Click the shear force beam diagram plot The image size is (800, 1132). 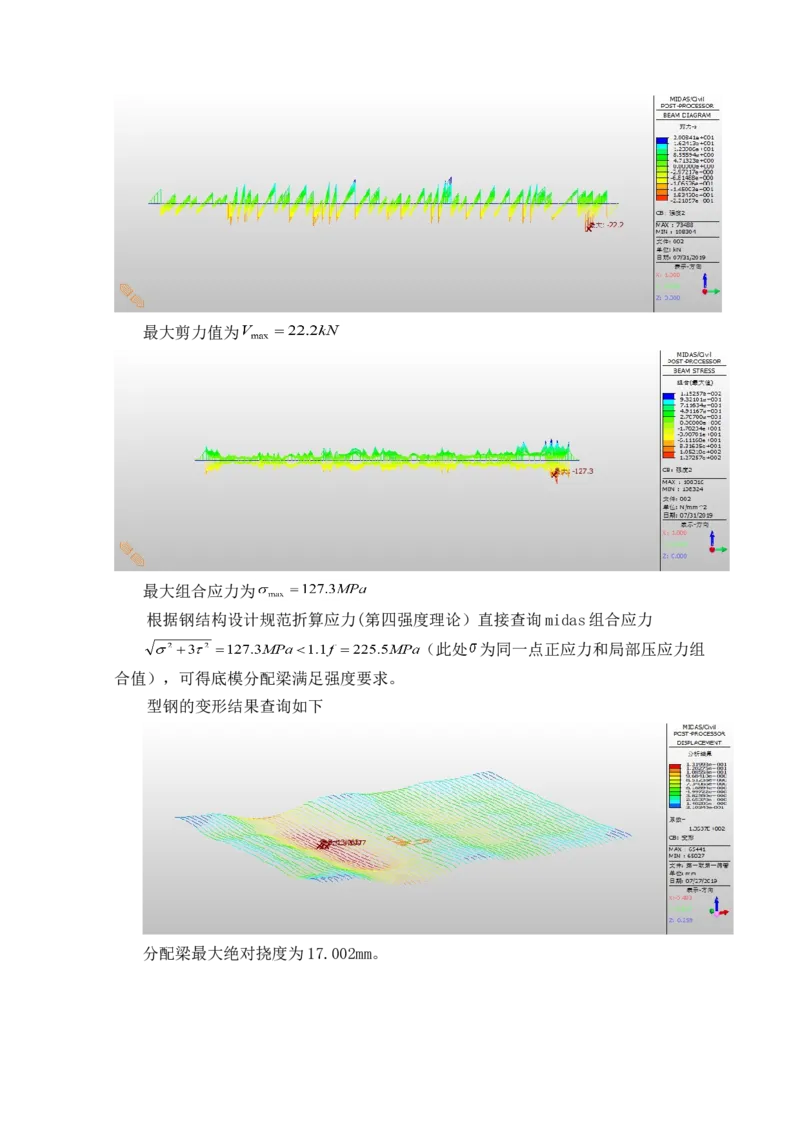(x=380, y=202)
